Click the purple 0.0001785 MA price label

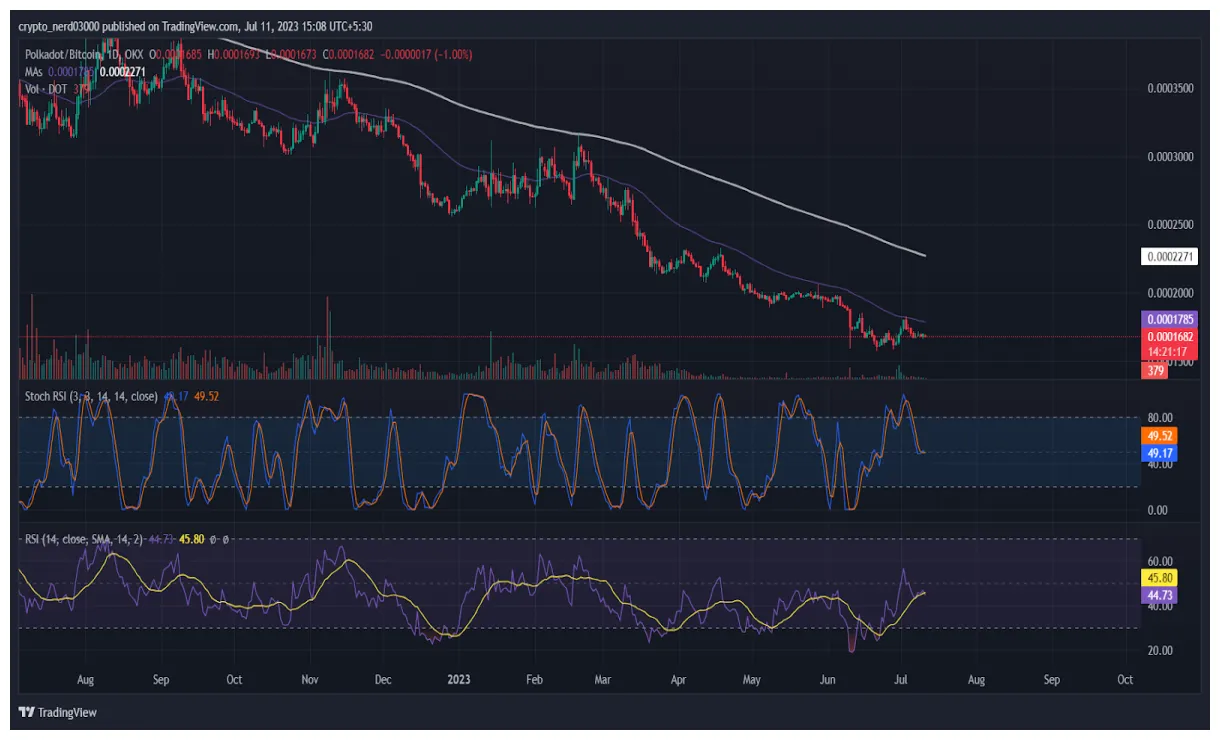click(x=1169, y=319)
